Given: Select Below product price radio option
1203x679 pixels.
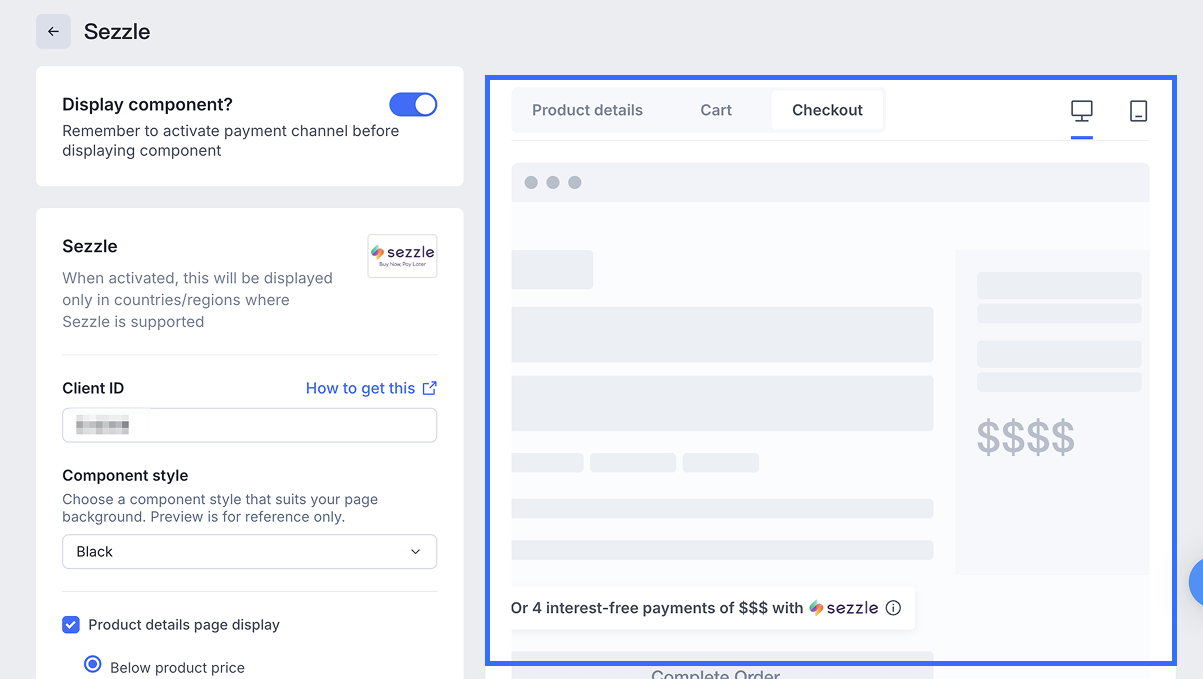Looking at the screenshot, I should 93,664.
